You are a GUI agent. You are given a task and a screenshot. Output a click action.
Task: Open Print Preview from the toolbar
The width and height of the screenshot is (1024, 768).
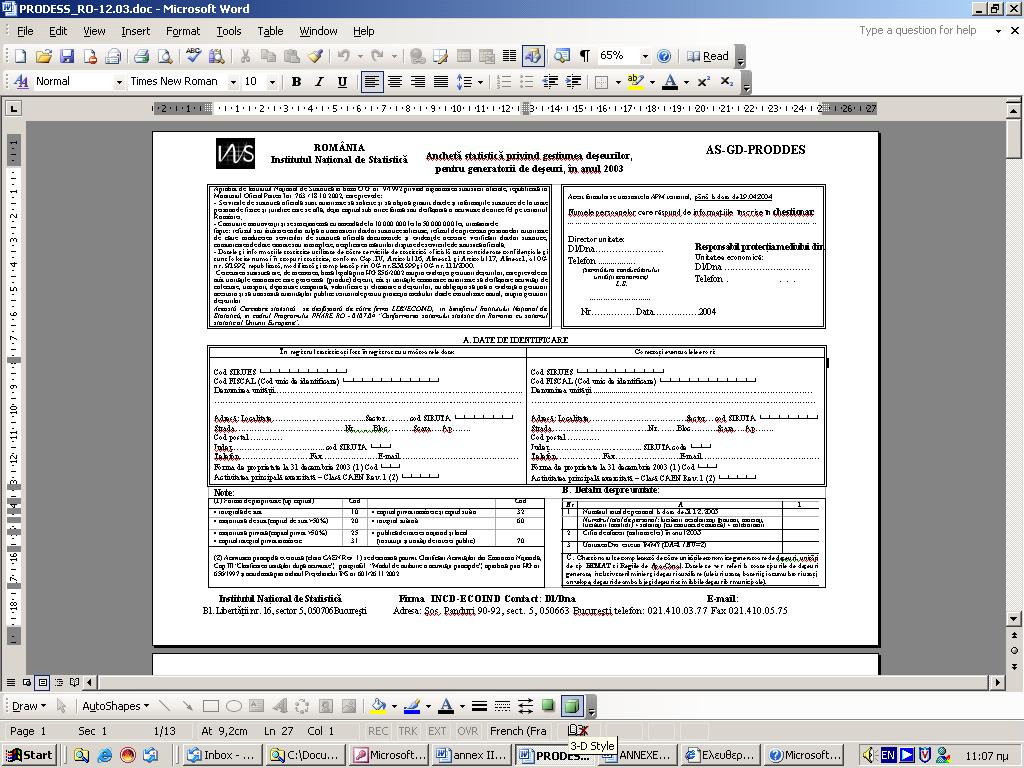[x=165, y=56]
